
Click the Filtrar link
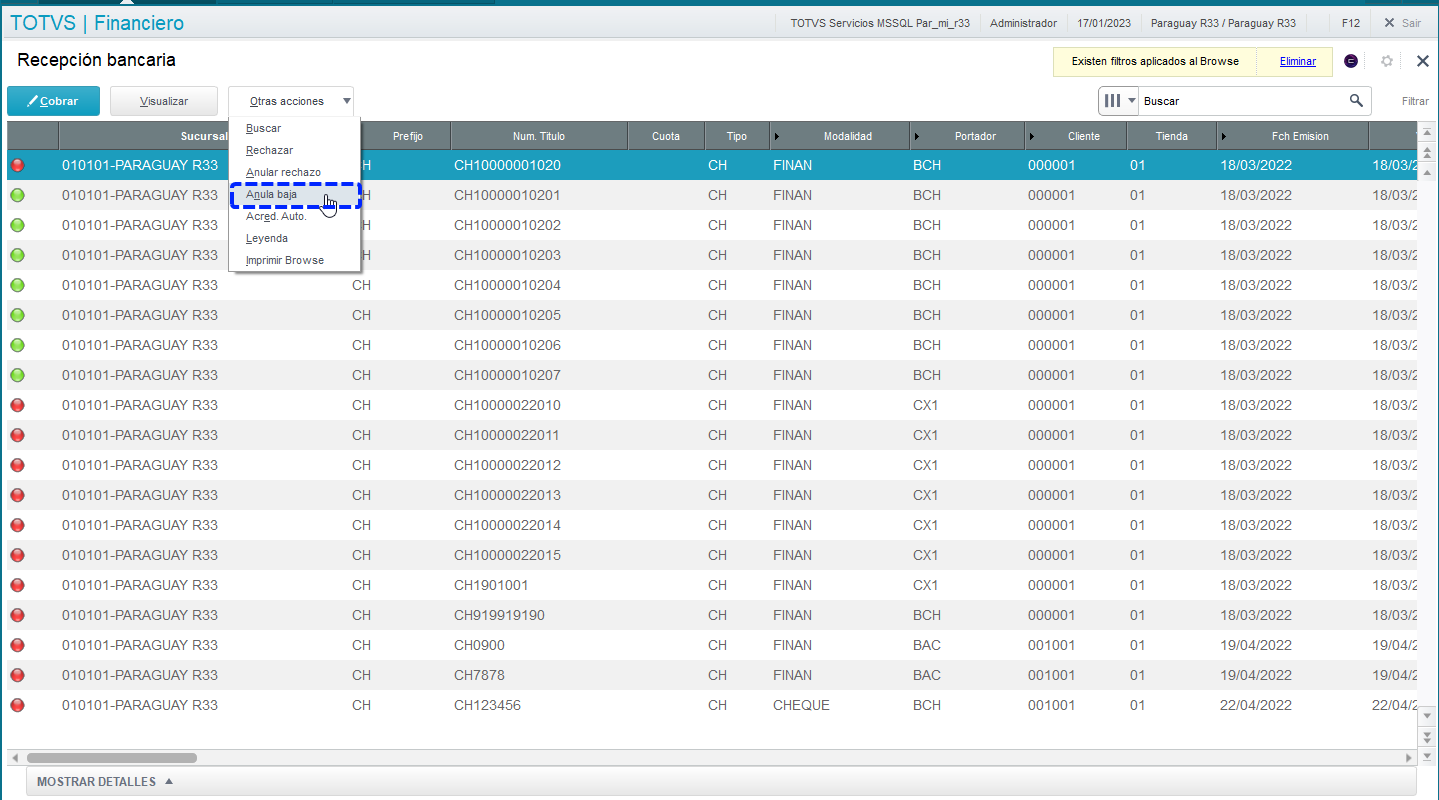point(1414,101)
